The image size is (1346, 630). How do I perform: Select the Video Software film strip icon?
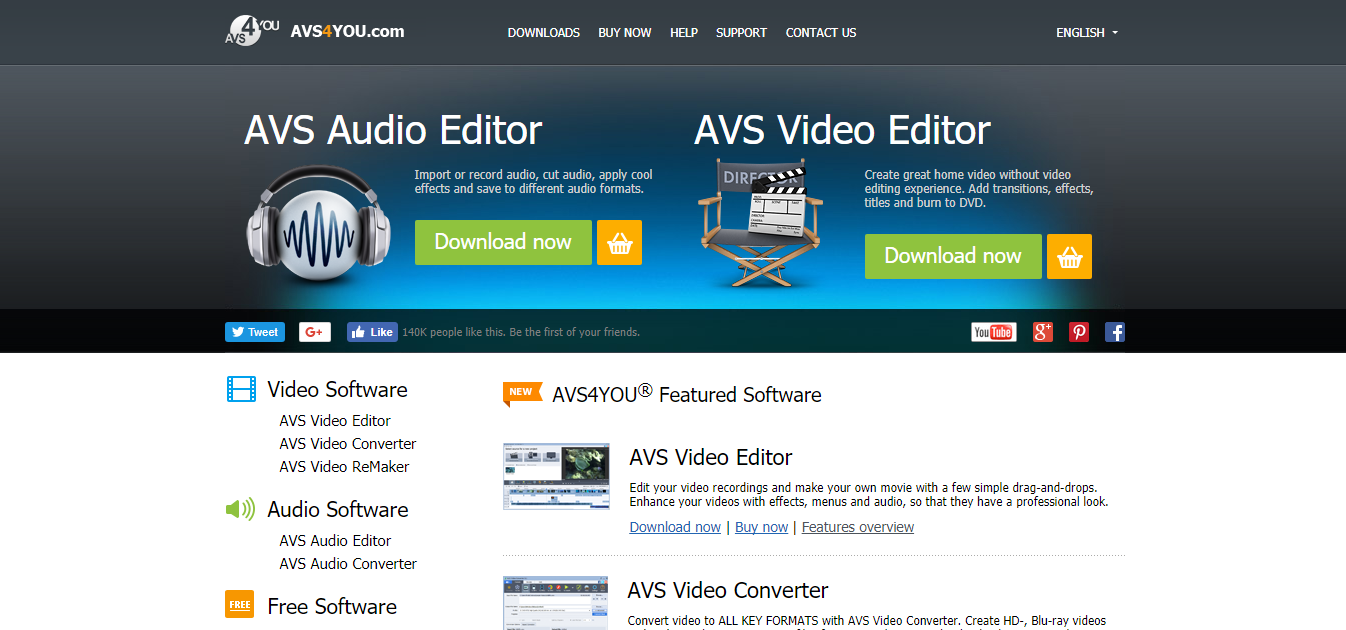coord(240,388)
